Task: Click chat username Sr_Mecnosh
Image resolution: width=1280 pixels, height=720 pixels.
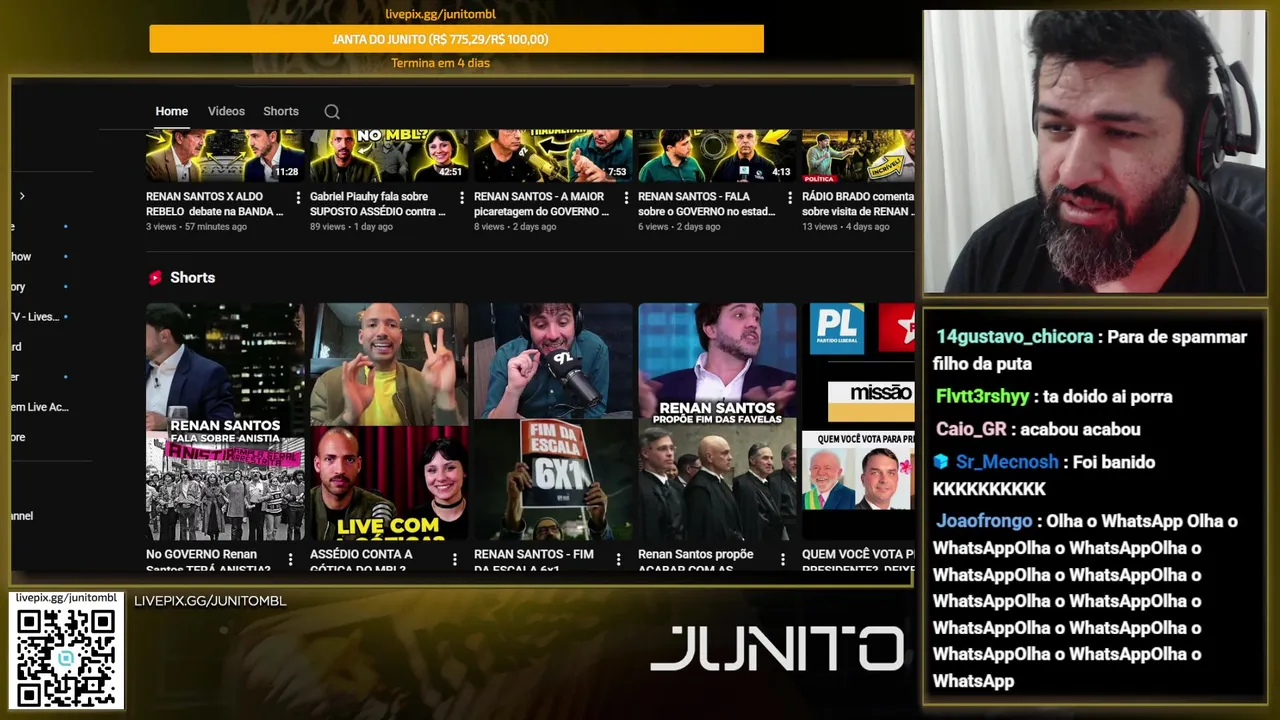Action: (1007, 462)
